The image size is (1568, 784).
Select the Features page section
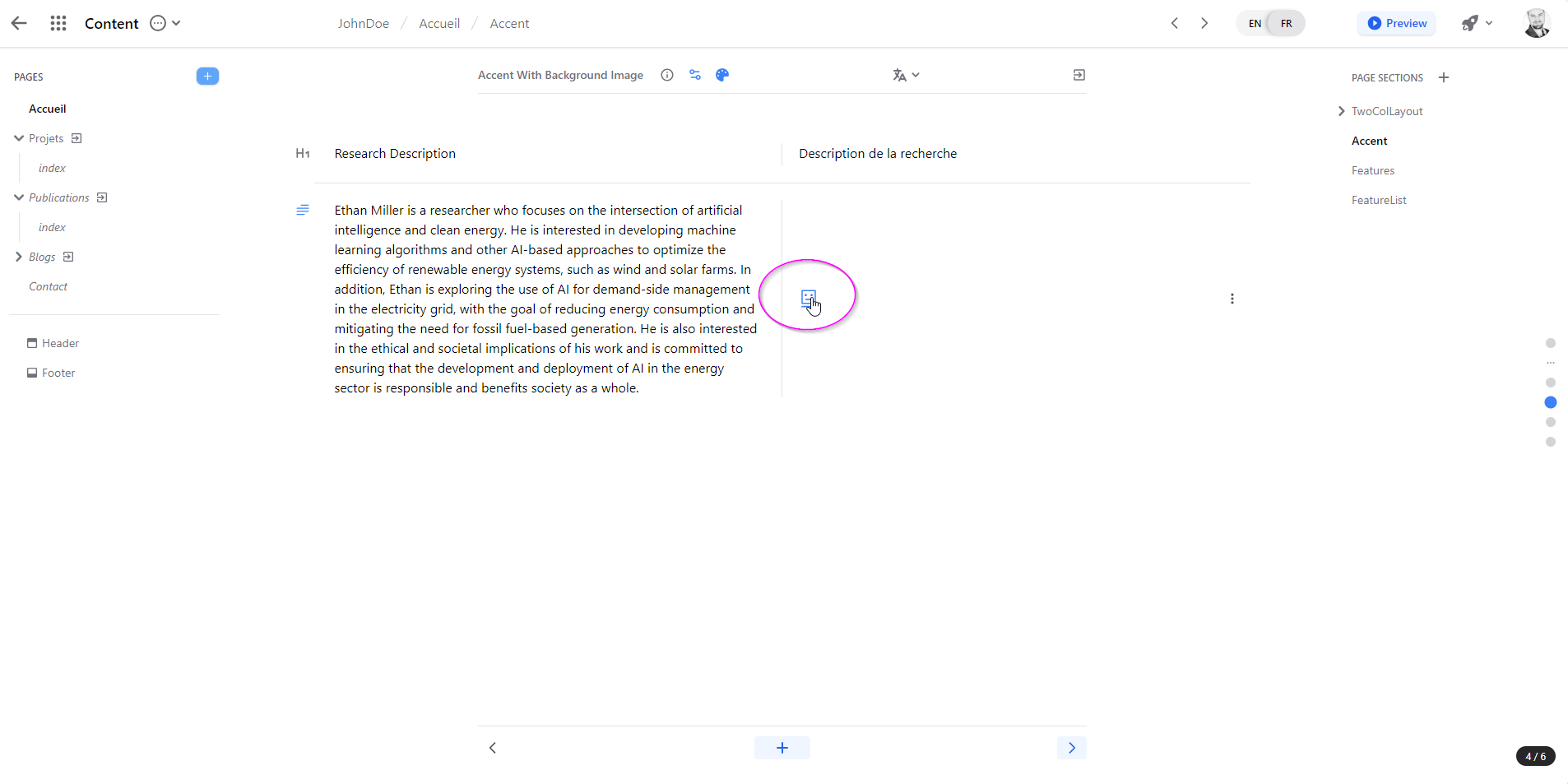click(x=1372, y=170)
